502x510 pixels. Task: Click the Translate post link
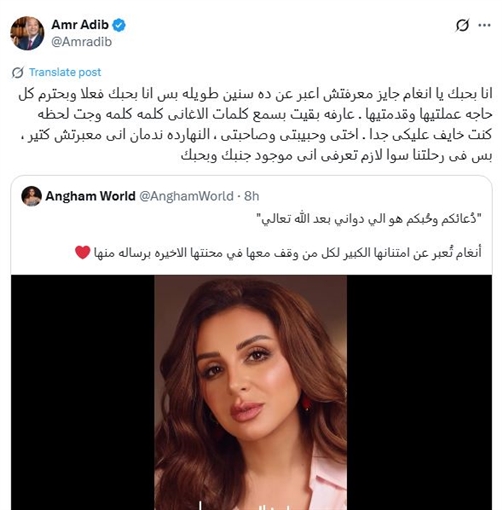point(65,72)
